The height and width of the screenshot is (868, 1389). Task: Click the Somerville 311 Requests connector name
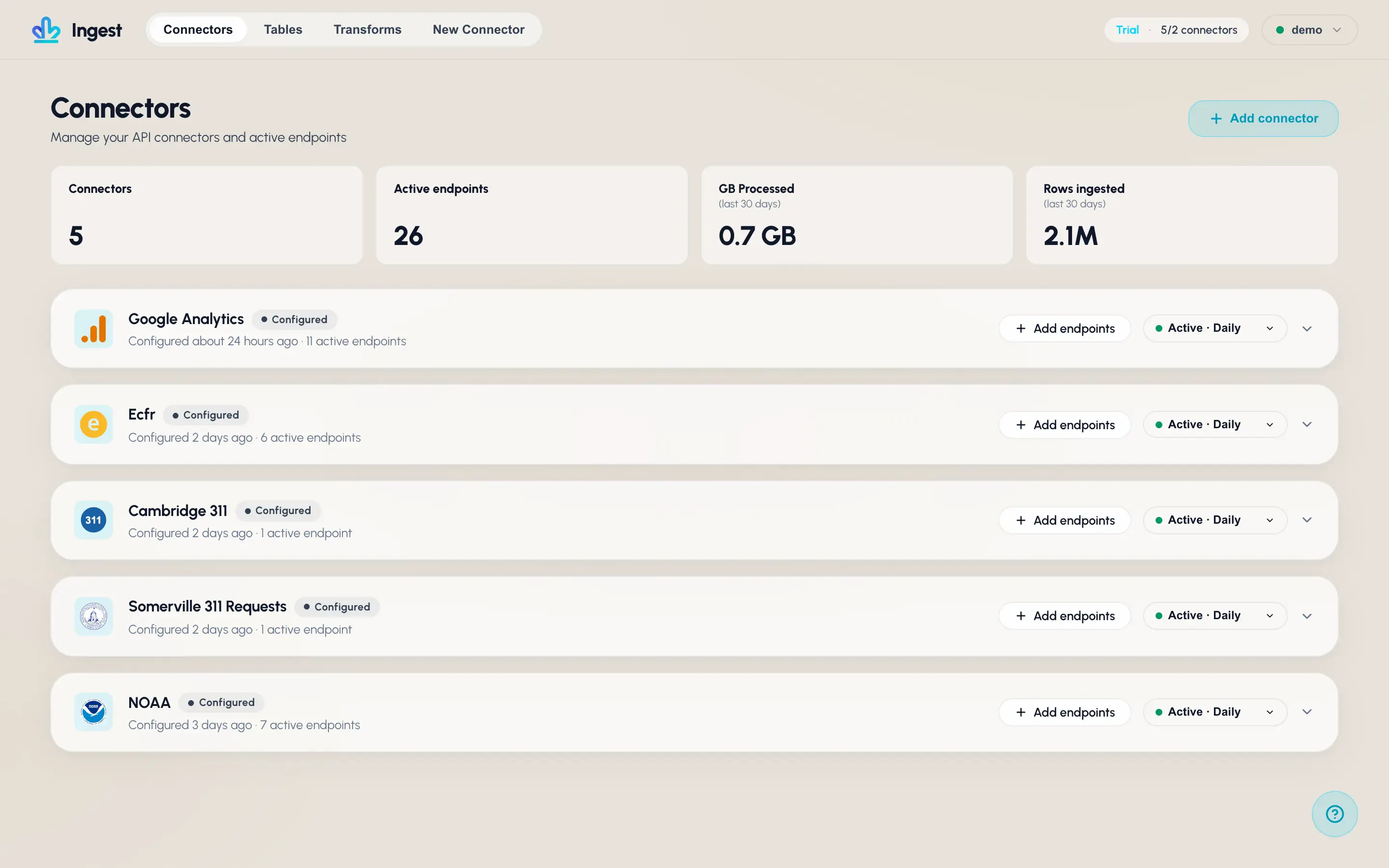(x=207, y=607)
